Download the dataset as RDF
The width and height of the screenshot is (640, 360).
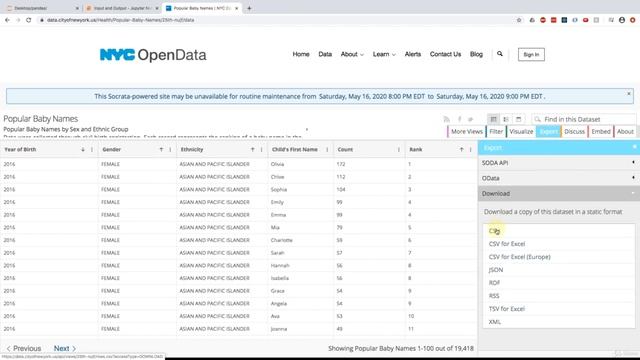pos(494,283)
